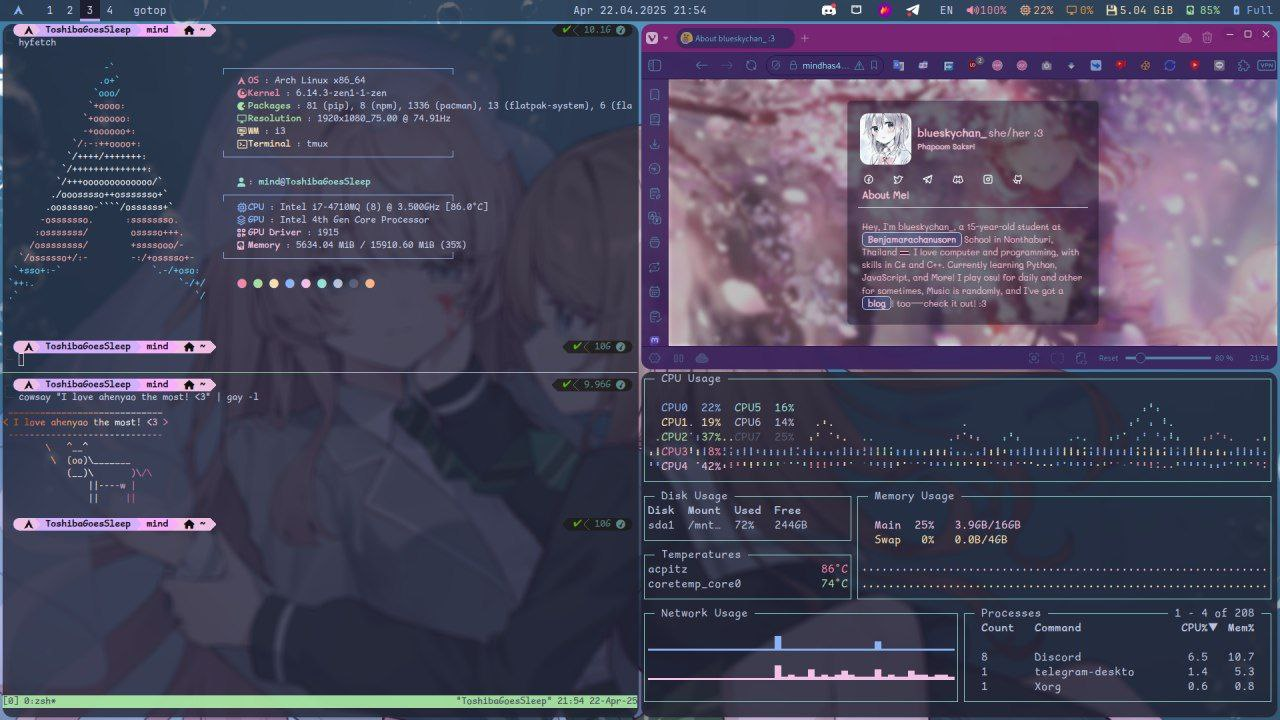Select the "About blueskychan_ :3" browser tab

(x=736, y=38)
